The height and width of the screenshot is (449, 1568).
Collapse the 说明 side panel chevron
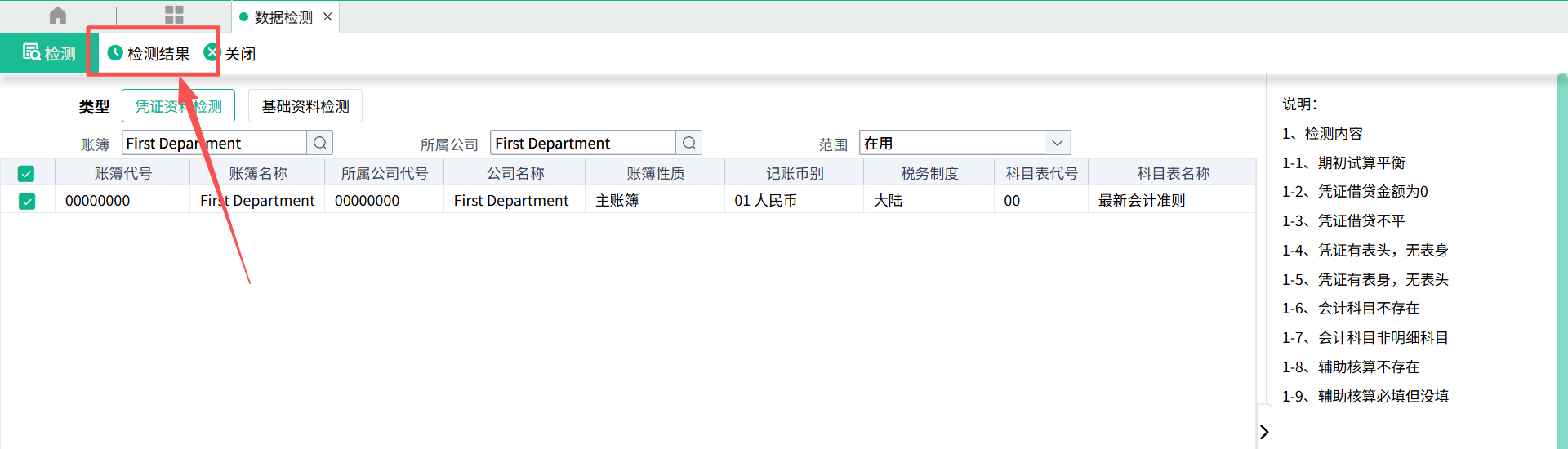pyautogui.click(x=1264, y=432)
